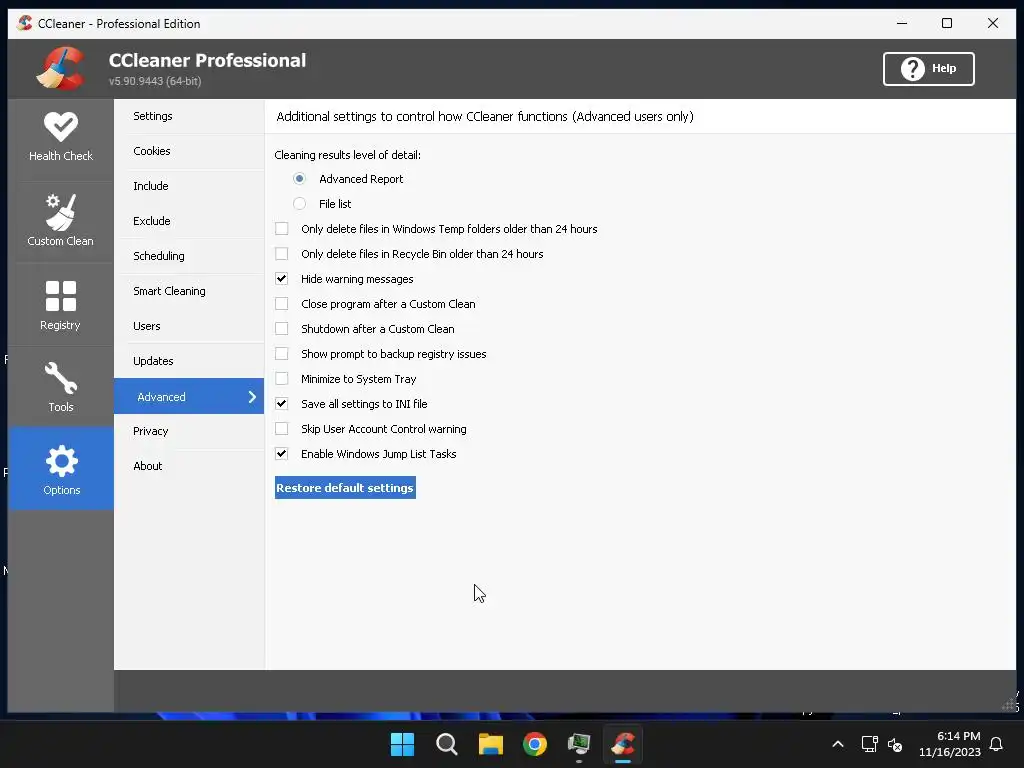This screenshot has height=768, width=1024.
Task: Open the Settings options page
Action: pyautogui.click(x=189, y=116)
